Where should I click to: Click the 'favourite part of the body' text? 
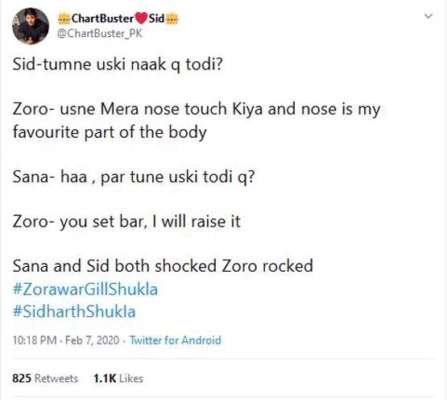click(110, 132)
